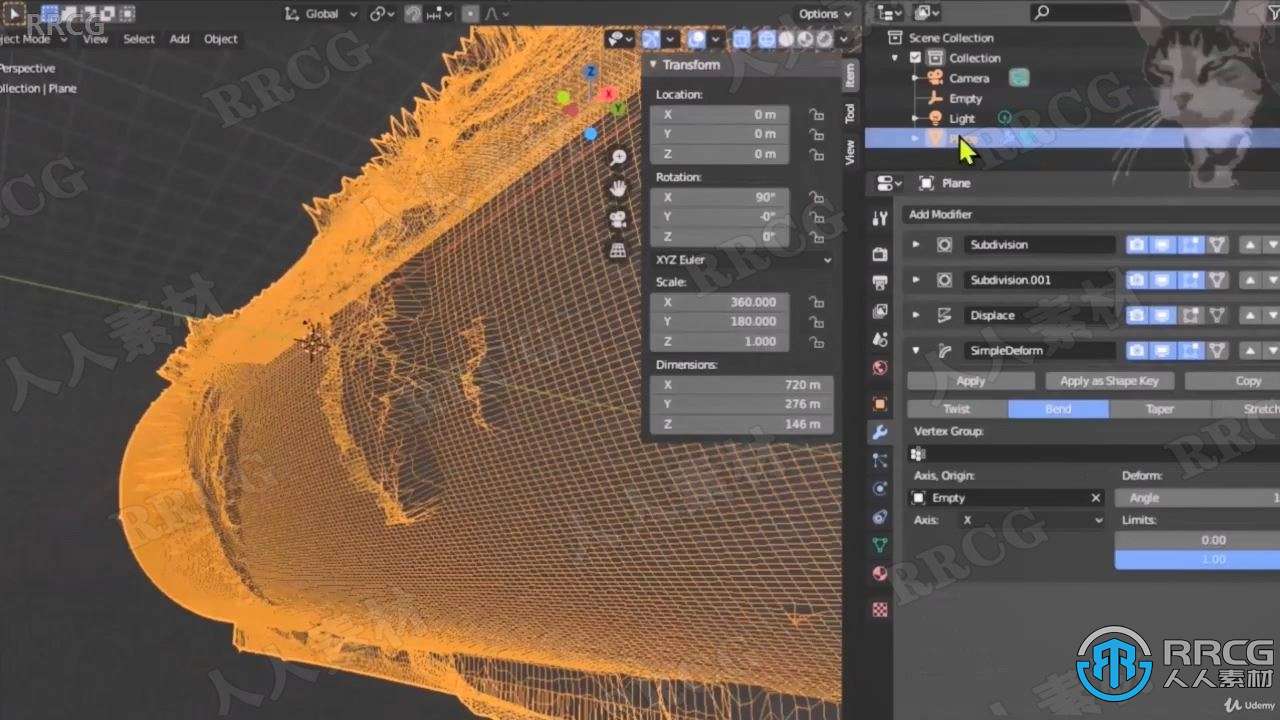This screenshot has height=720, width=1280.
Task: Click the Vertex Group field icon
Action: tap(918, 454)
